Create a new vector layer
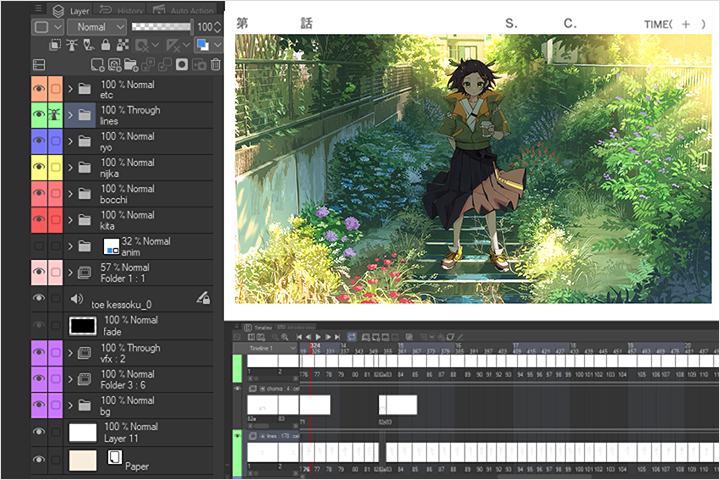Screen dimensions: 720x480 [x=114, y=65]
